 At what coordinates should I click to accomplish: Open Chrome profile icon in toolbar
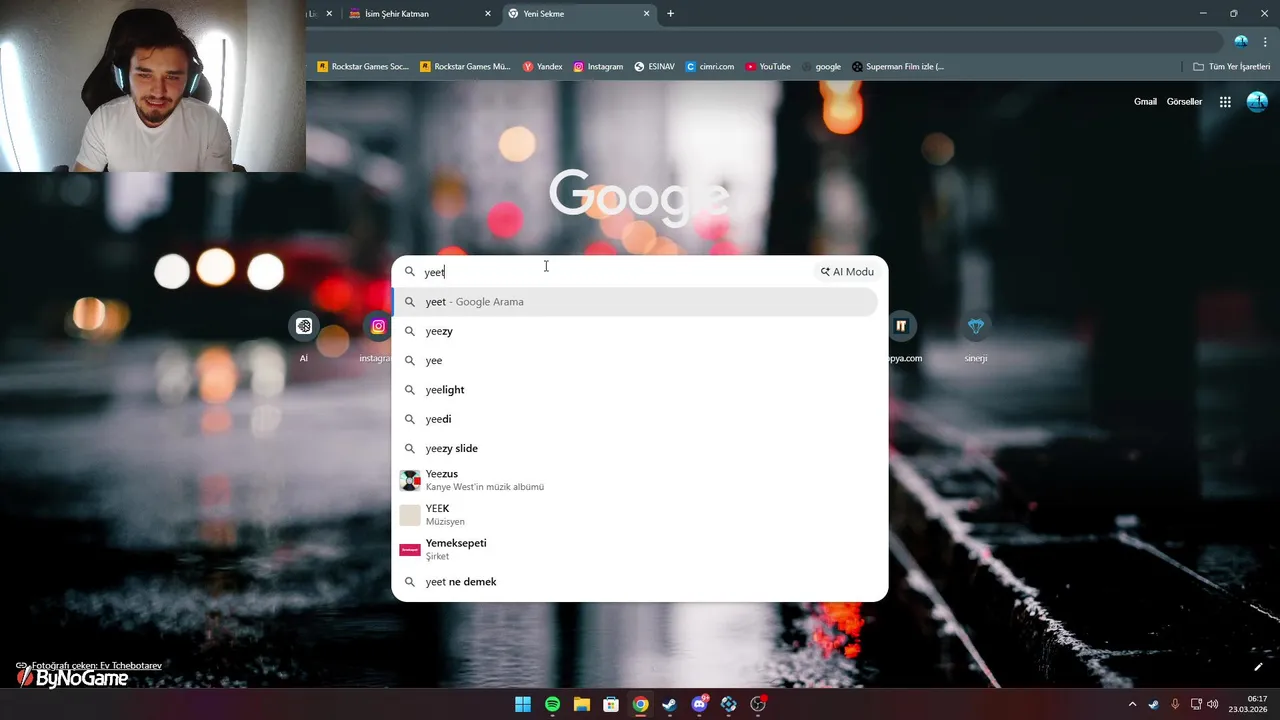1241,42
